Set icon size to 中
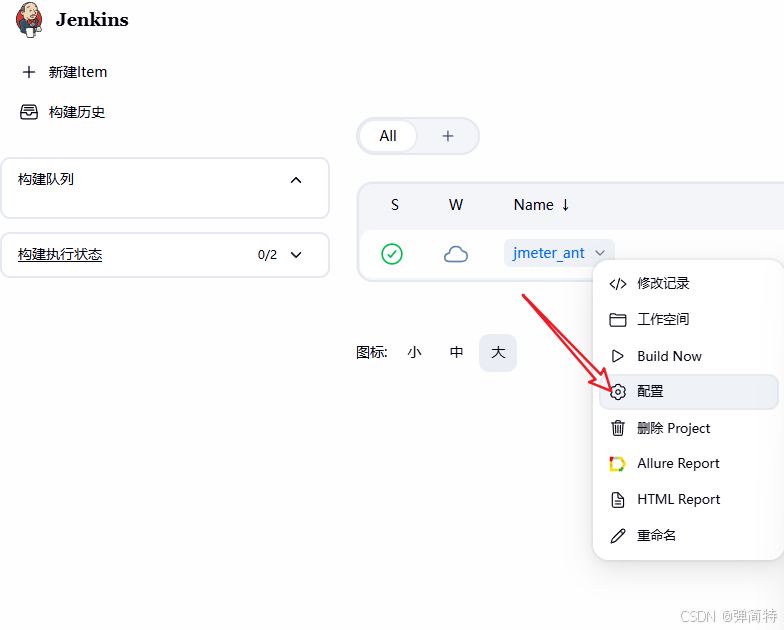This screenshot has height=630, width=784. 456,352
